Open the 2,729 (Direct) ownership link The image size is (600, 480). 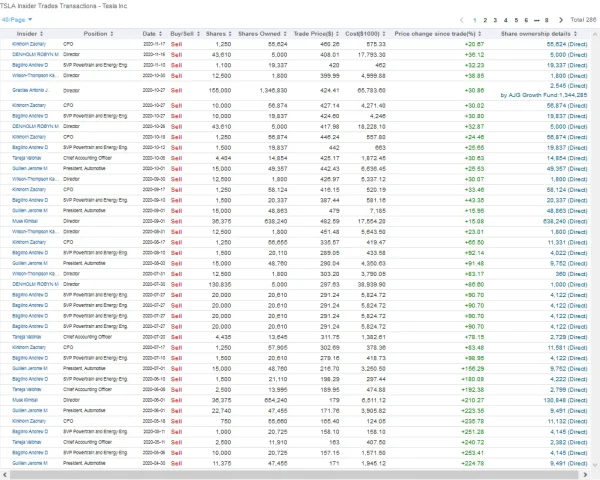569,337
